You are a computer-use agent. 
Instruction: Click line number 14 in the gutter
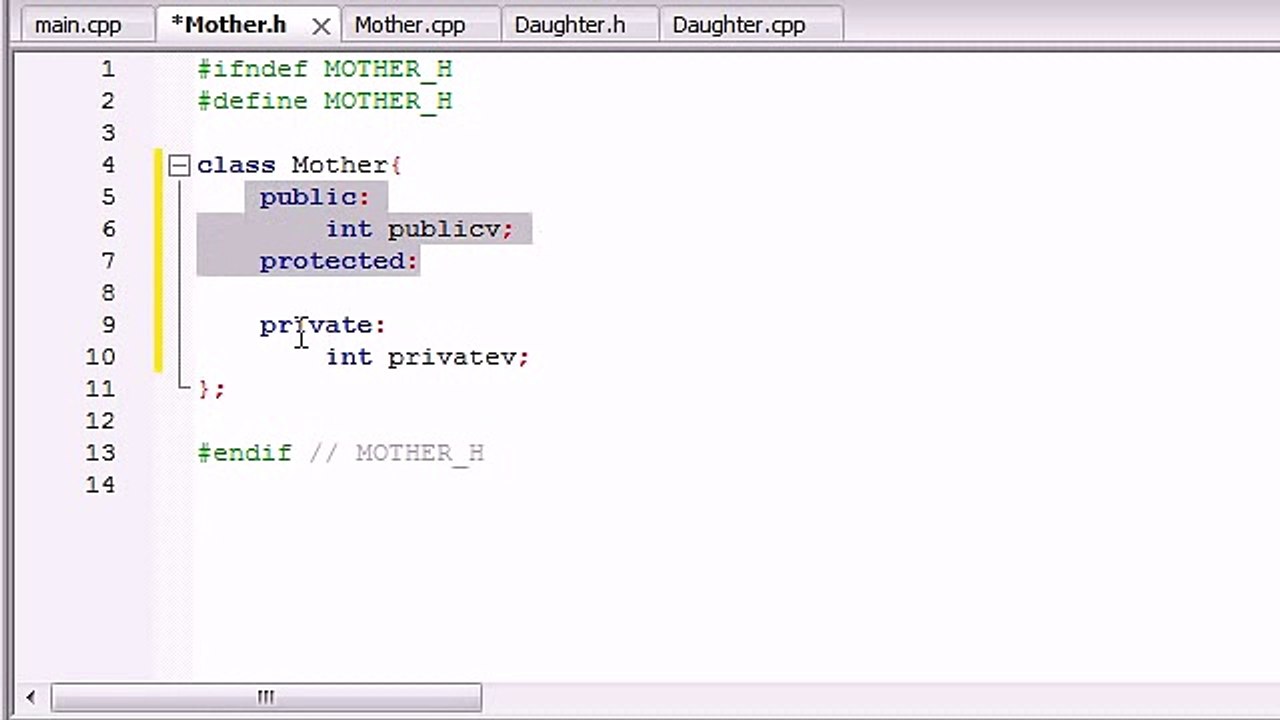point(100,485)
